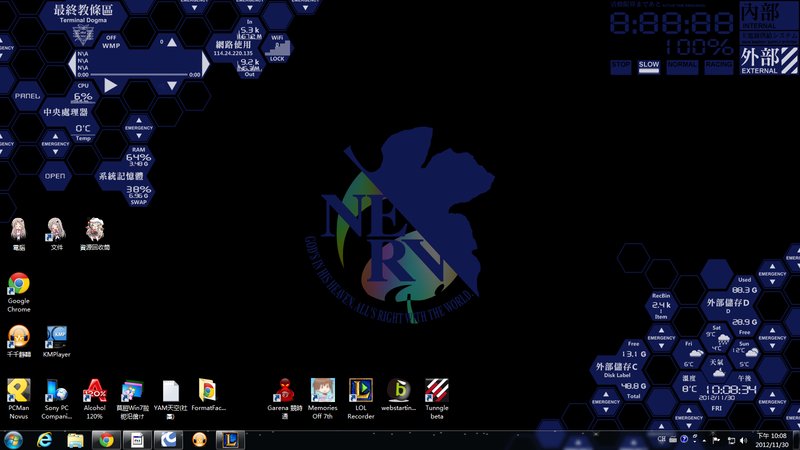Viewport: 800px width, 450px height.
Task: Click the 中央處理器 CPU hexagon
Action: [65, 112]
